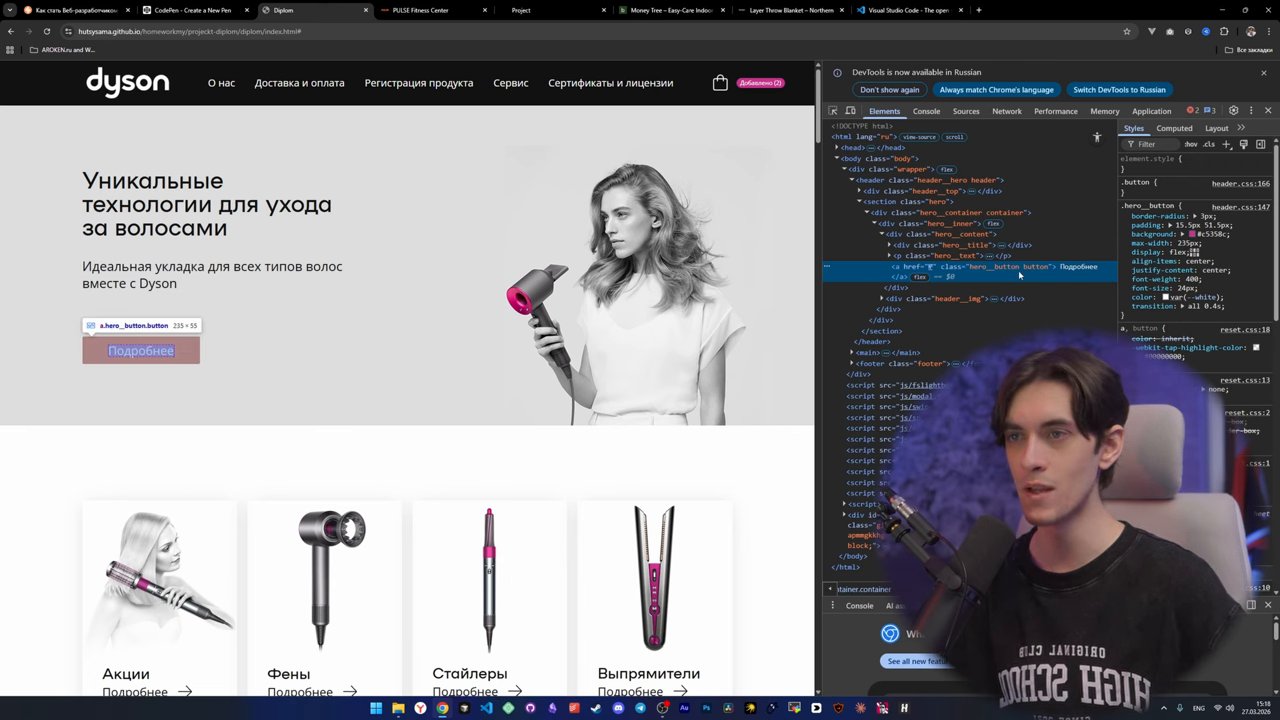Open Discord from the taskbar
This screenshot has width=1280, height=720.
(618, 708)
